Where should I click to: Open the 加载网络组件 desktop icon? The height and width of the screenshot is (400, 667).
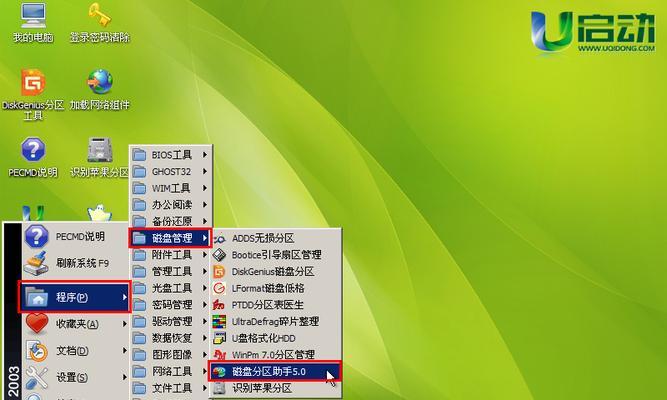(x=98, y=84)
